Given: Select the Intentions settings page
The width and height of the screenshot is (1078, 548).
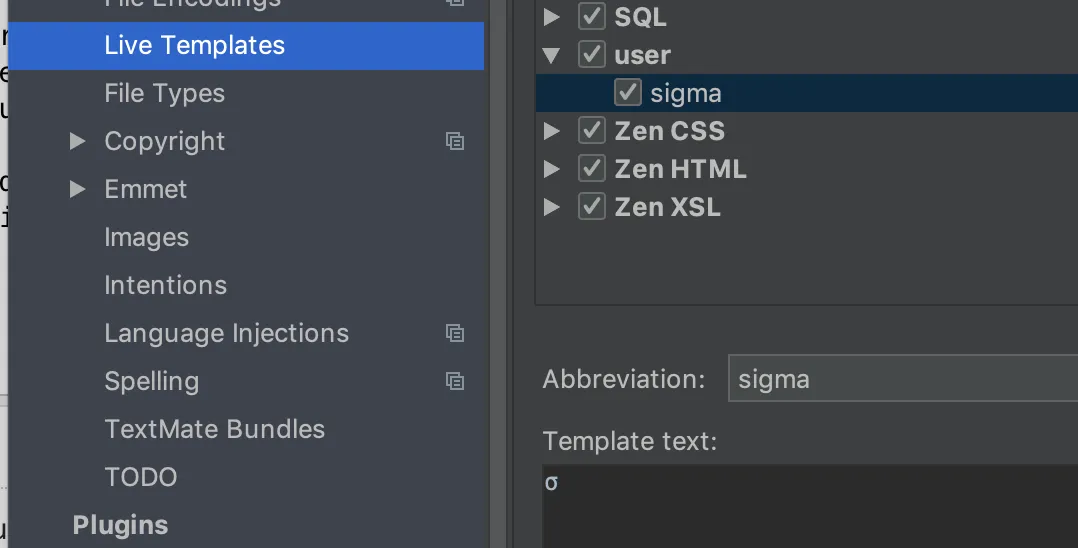Looking at the screenshot, I should click(165, 285).
